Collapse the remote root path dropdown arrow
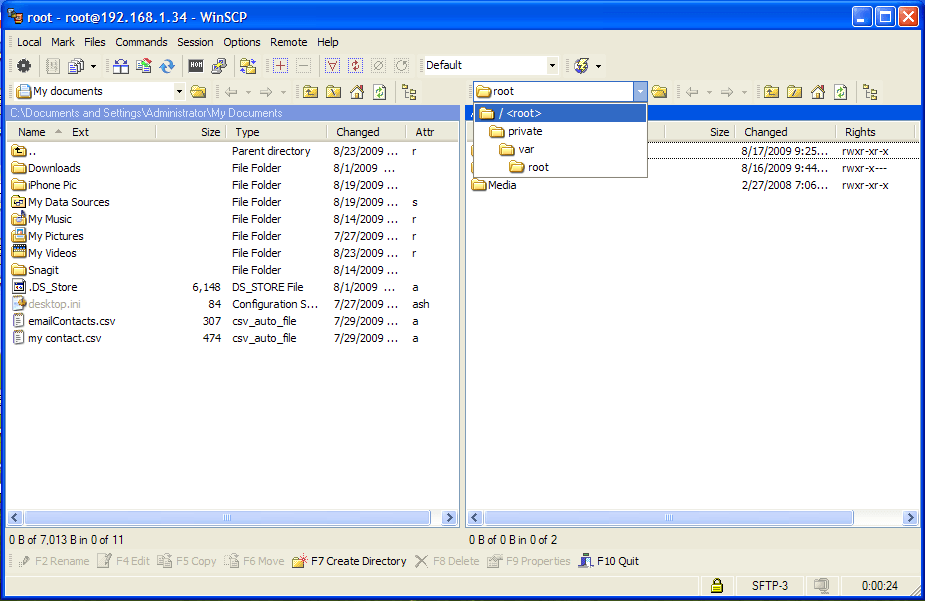925x601 pixels. (x=640, y=91)
